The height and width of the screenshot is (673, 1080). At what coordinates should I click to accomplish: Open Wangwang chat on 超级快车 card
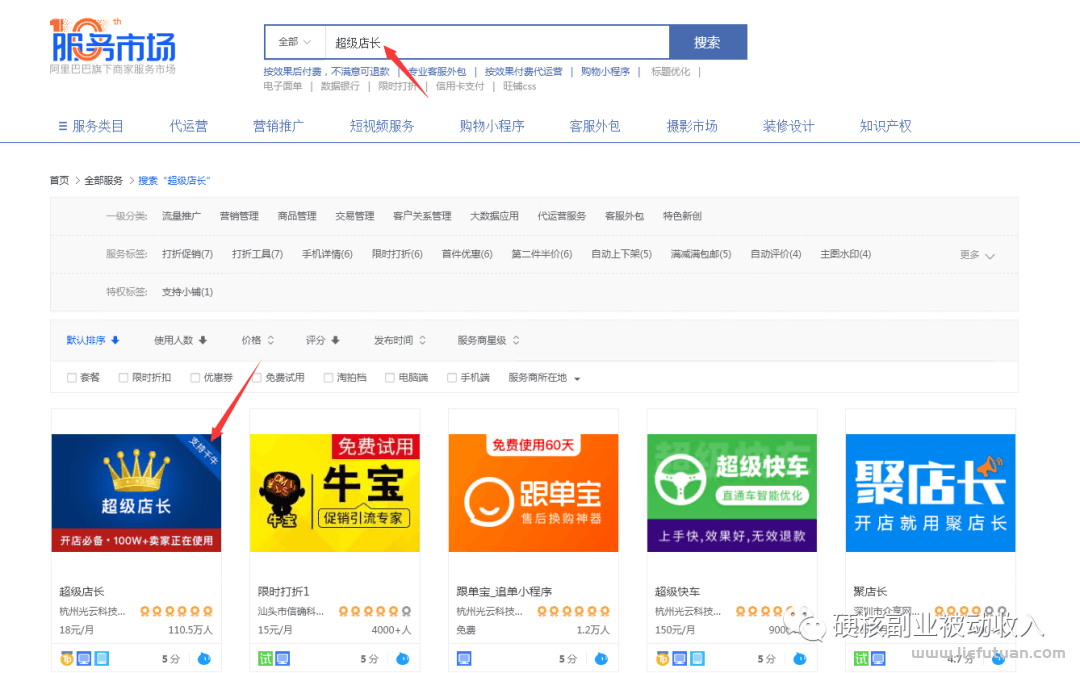pyautogui.click(x=800, y=659)
